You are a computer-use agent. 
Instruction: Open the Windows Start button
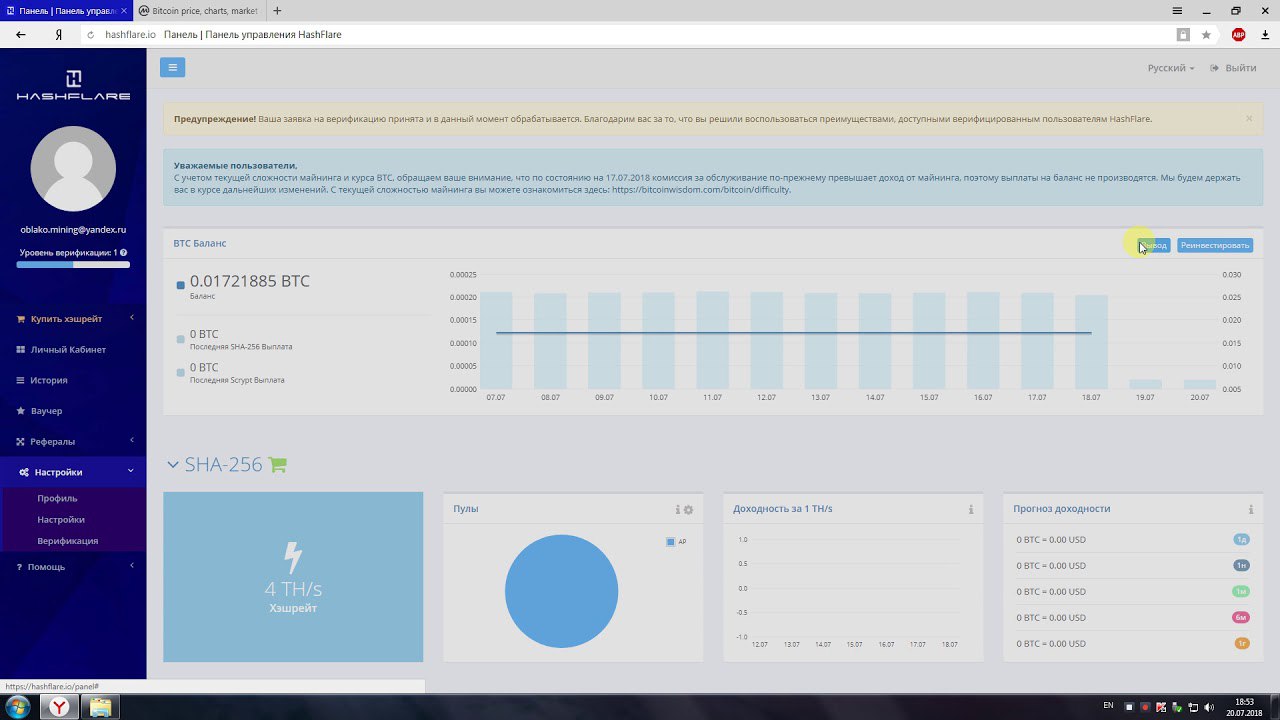click(x=17, y=707)
